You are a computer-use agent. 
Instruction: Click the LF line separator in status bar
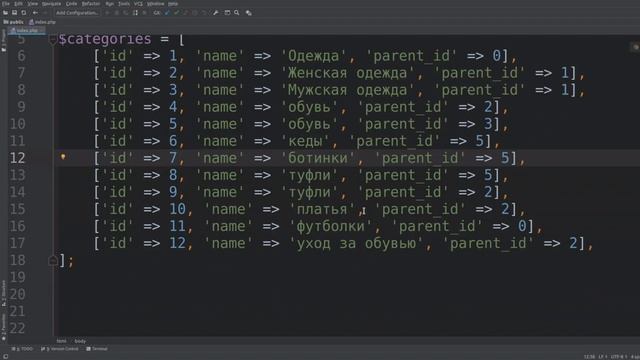click(602, 357)
